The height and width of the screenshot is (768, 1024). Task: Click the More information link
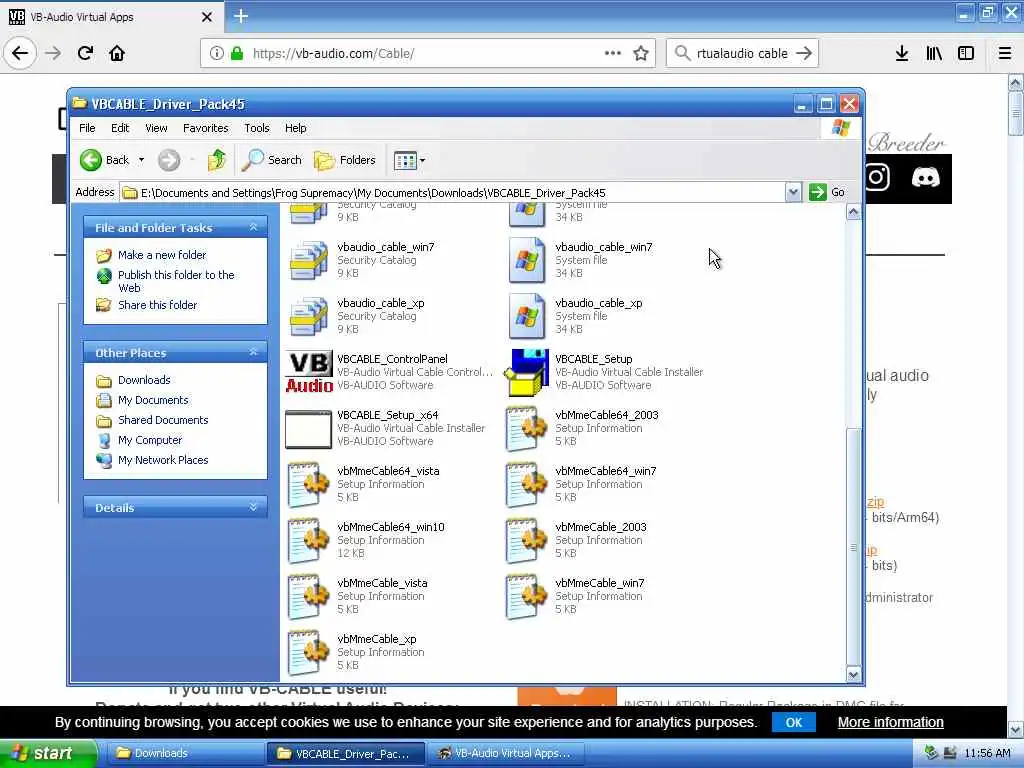[x=890, y=722]
